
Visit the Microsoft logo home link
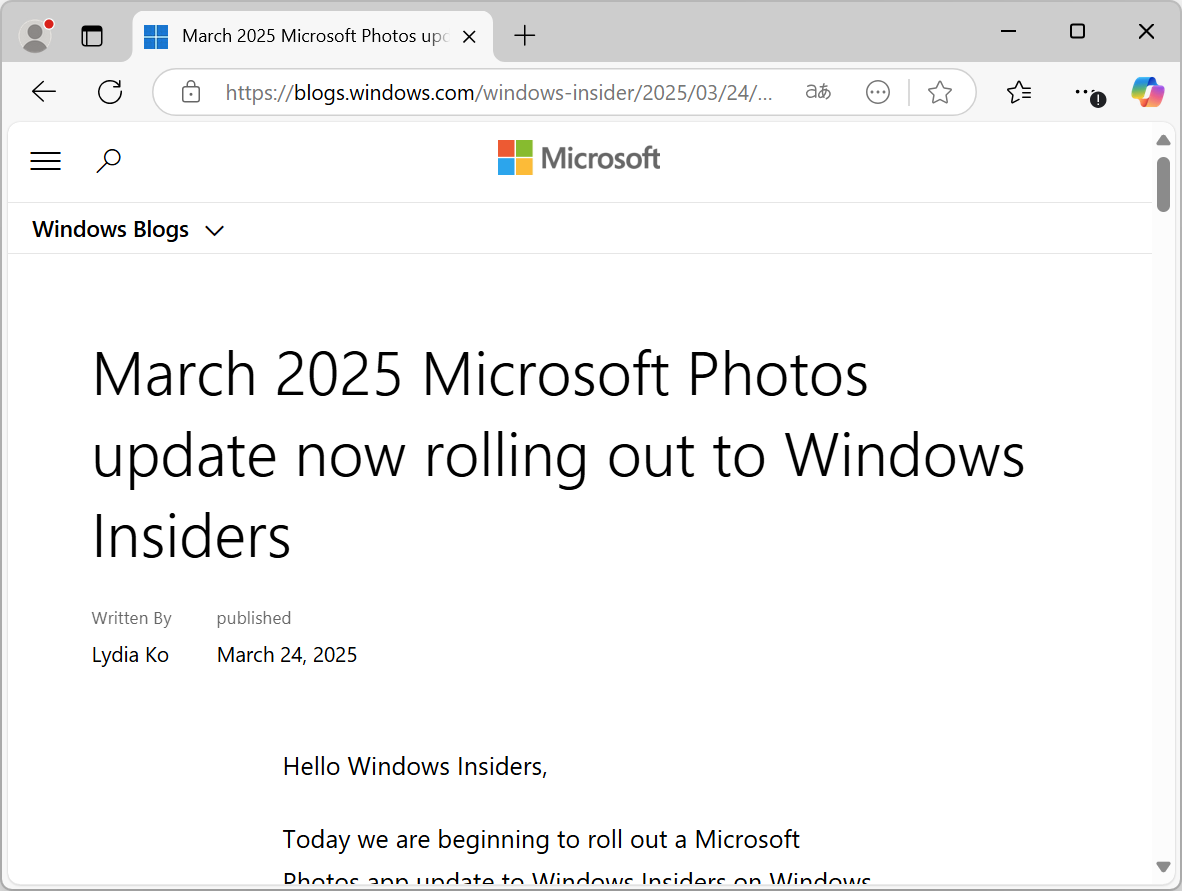[x=579, y=158]
